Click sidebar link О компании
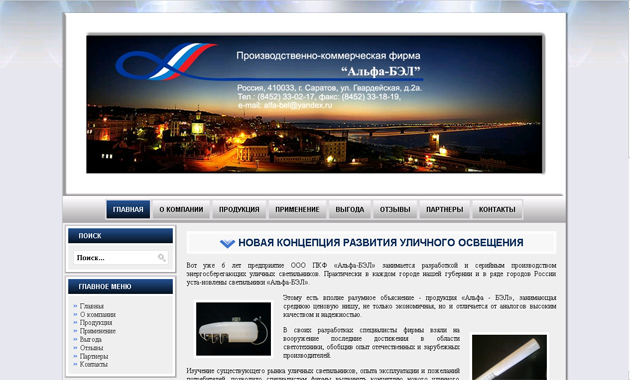The height and width of the screenshot is (380, 630). [98, 315]
